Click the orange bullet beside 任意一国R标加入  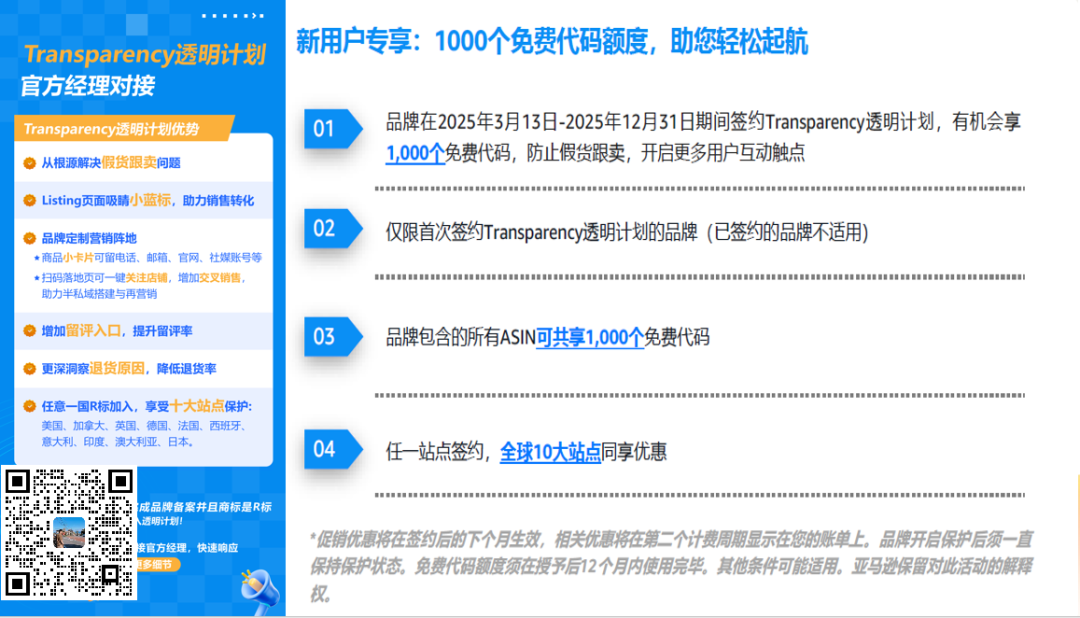(x=30, y=406)
